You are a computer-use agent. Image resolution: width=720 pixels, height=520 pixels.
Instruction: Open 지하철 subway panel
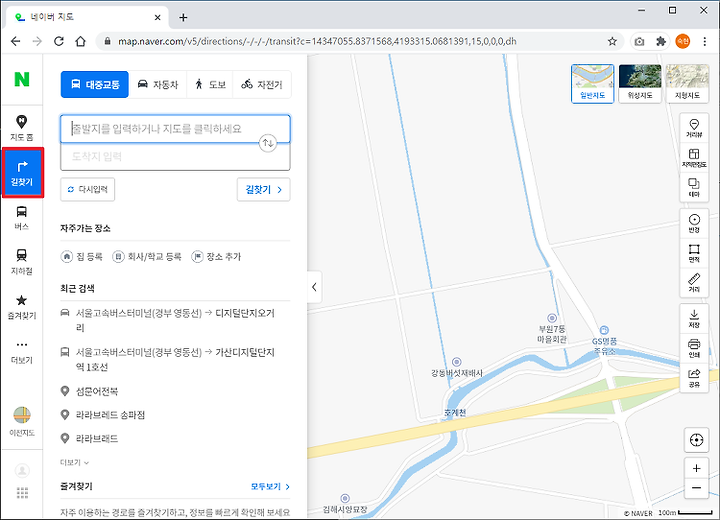click(22, 262)
